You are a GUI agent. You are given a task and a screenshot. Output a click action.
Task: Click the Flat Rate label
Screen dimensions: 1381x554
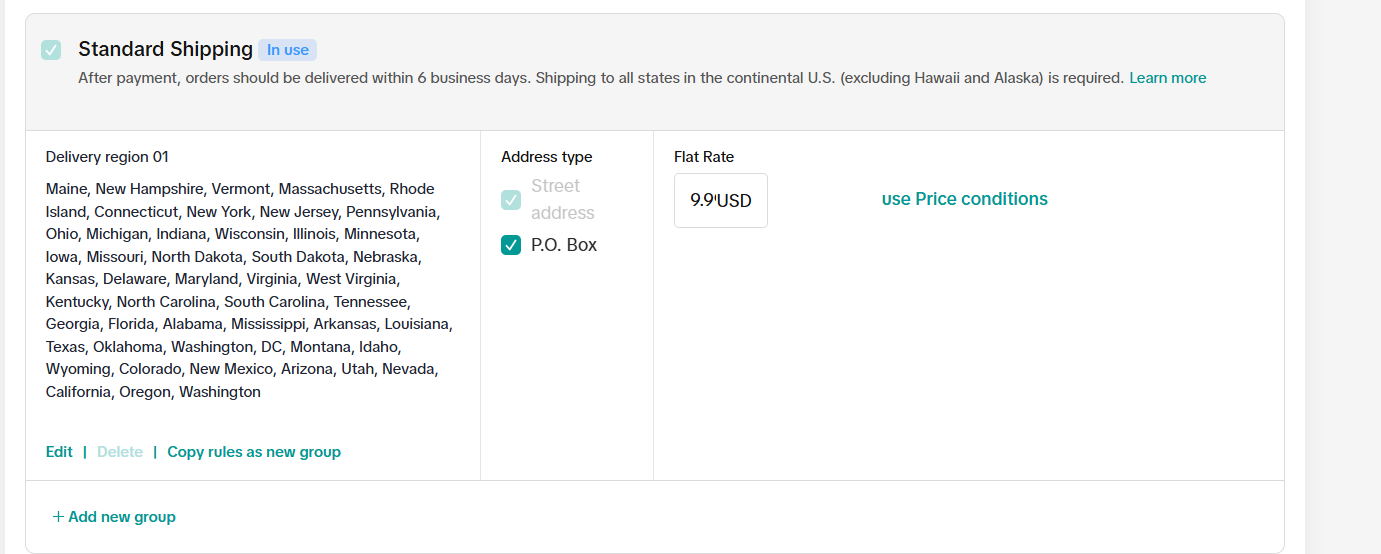pos(704,157)
